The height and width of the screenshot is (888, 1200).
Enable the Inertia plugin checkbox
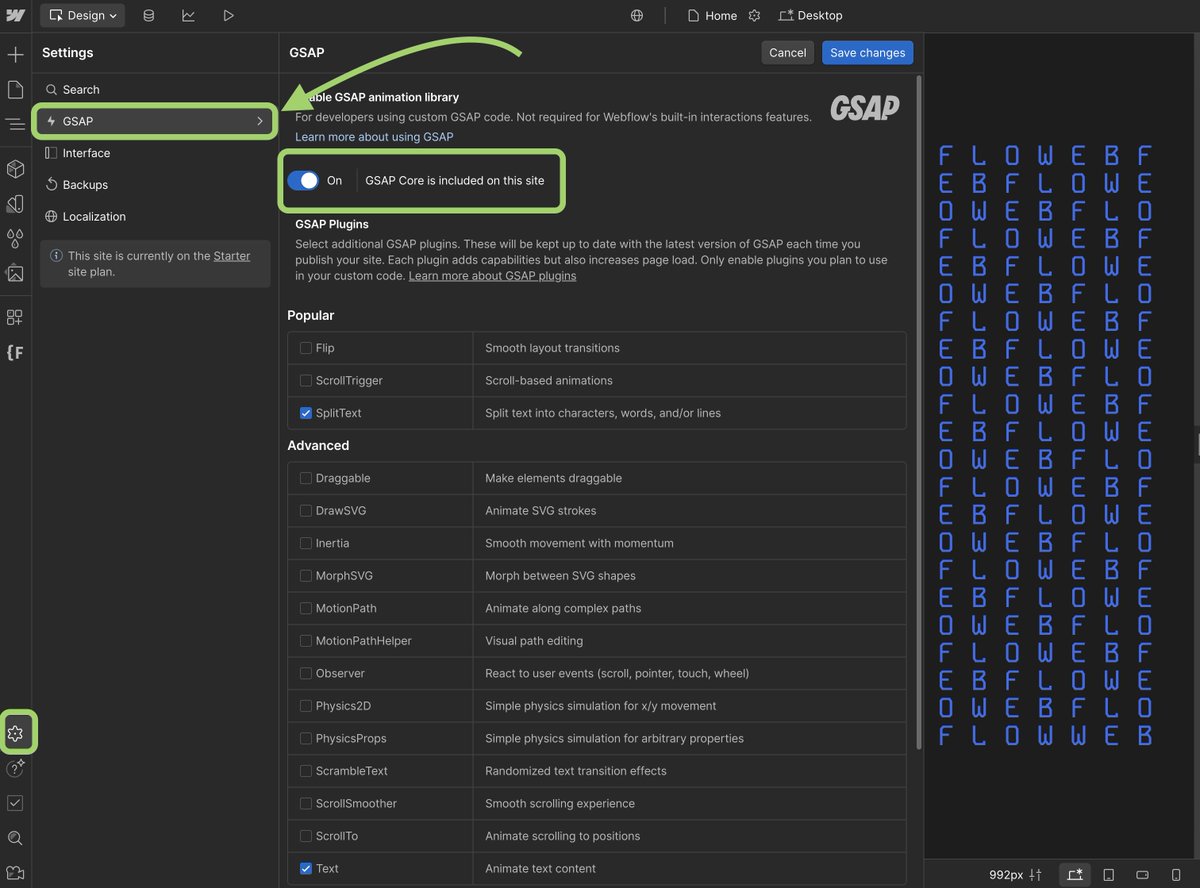point(306,543)
